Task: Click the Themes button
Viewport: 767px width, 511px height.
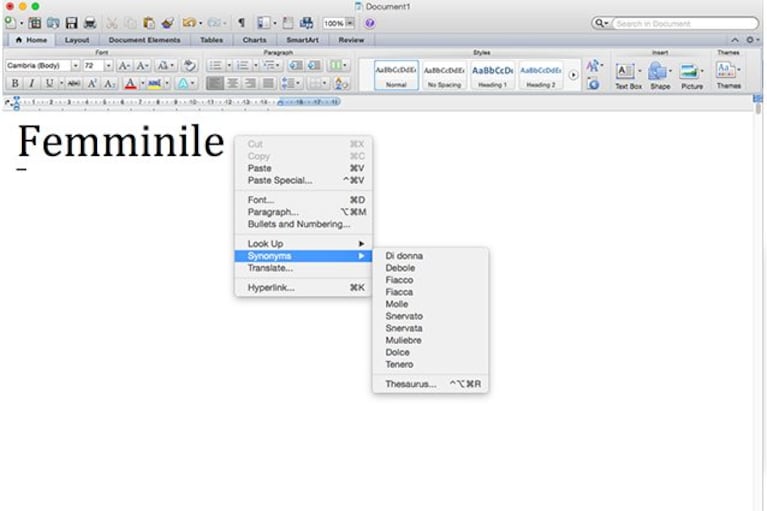Action: pyautogui.click(x=728, y=75)
